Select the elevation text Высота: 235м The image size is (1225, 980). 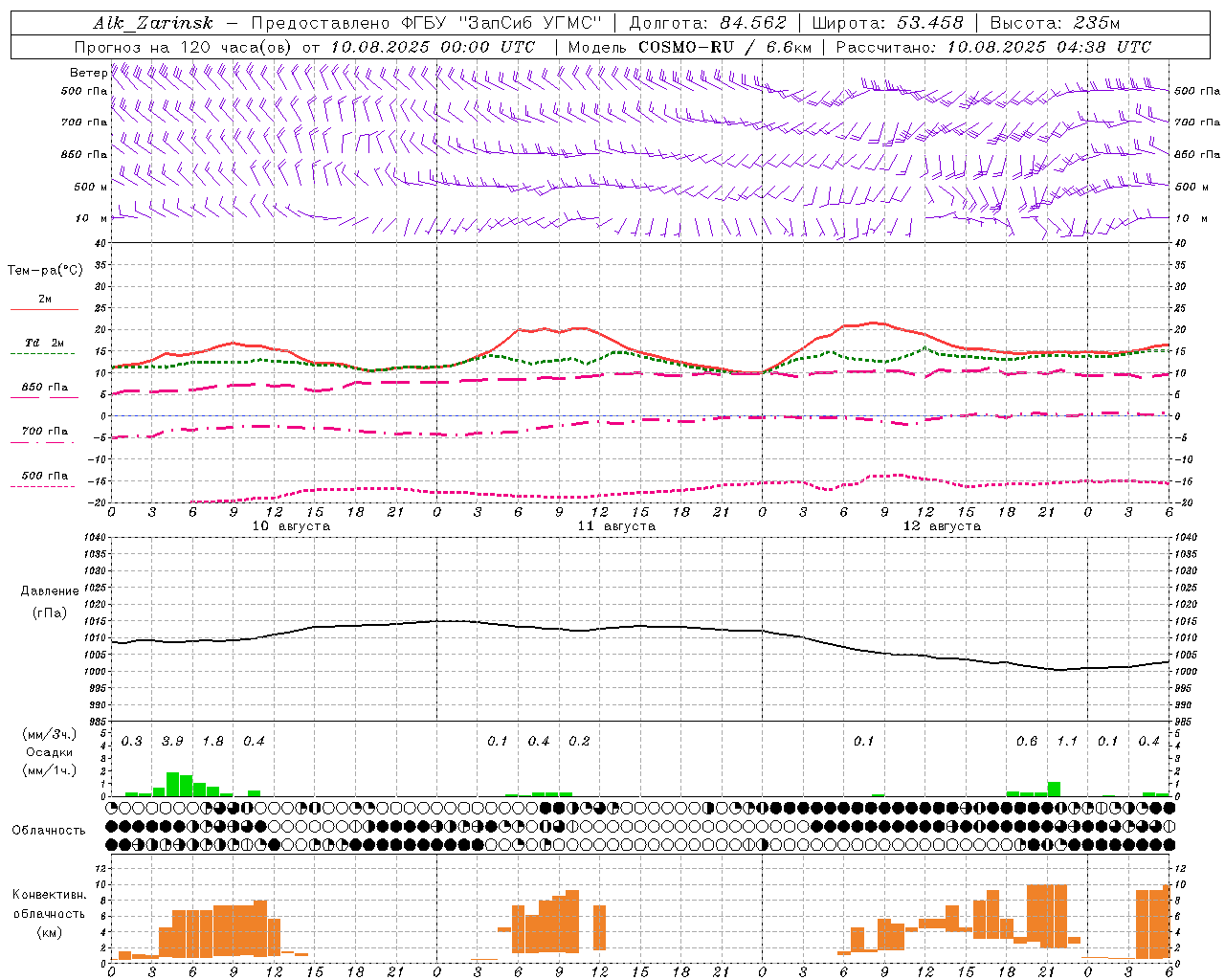coord(1055,23)
